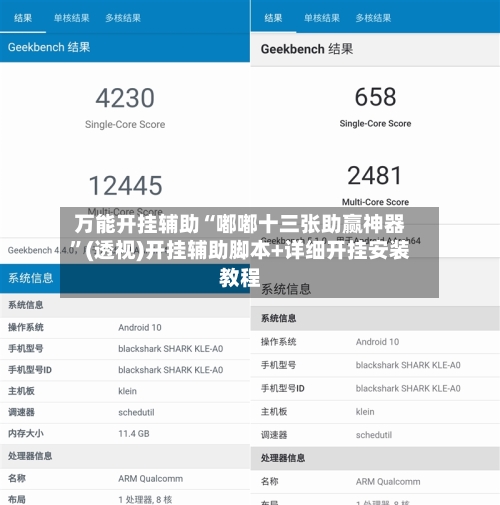Viewport: 500px width, 505px height.
Task: Click left panel gray 系统信息 subheader
Action: coord(26,305)
